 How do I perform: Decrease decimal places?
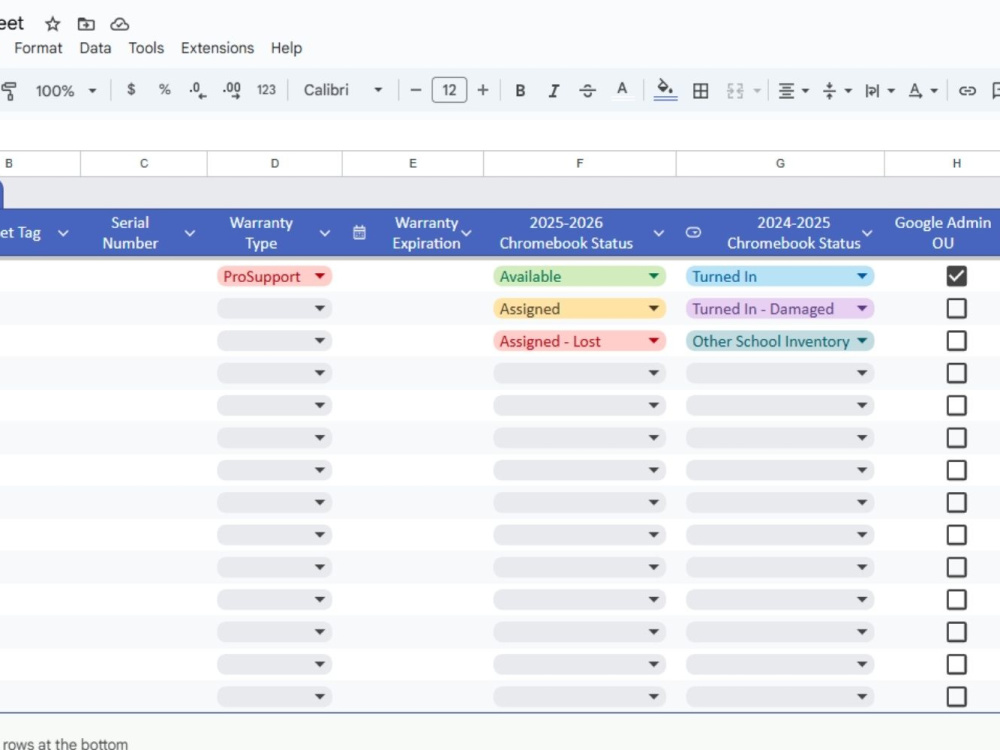tap(197, 90)
